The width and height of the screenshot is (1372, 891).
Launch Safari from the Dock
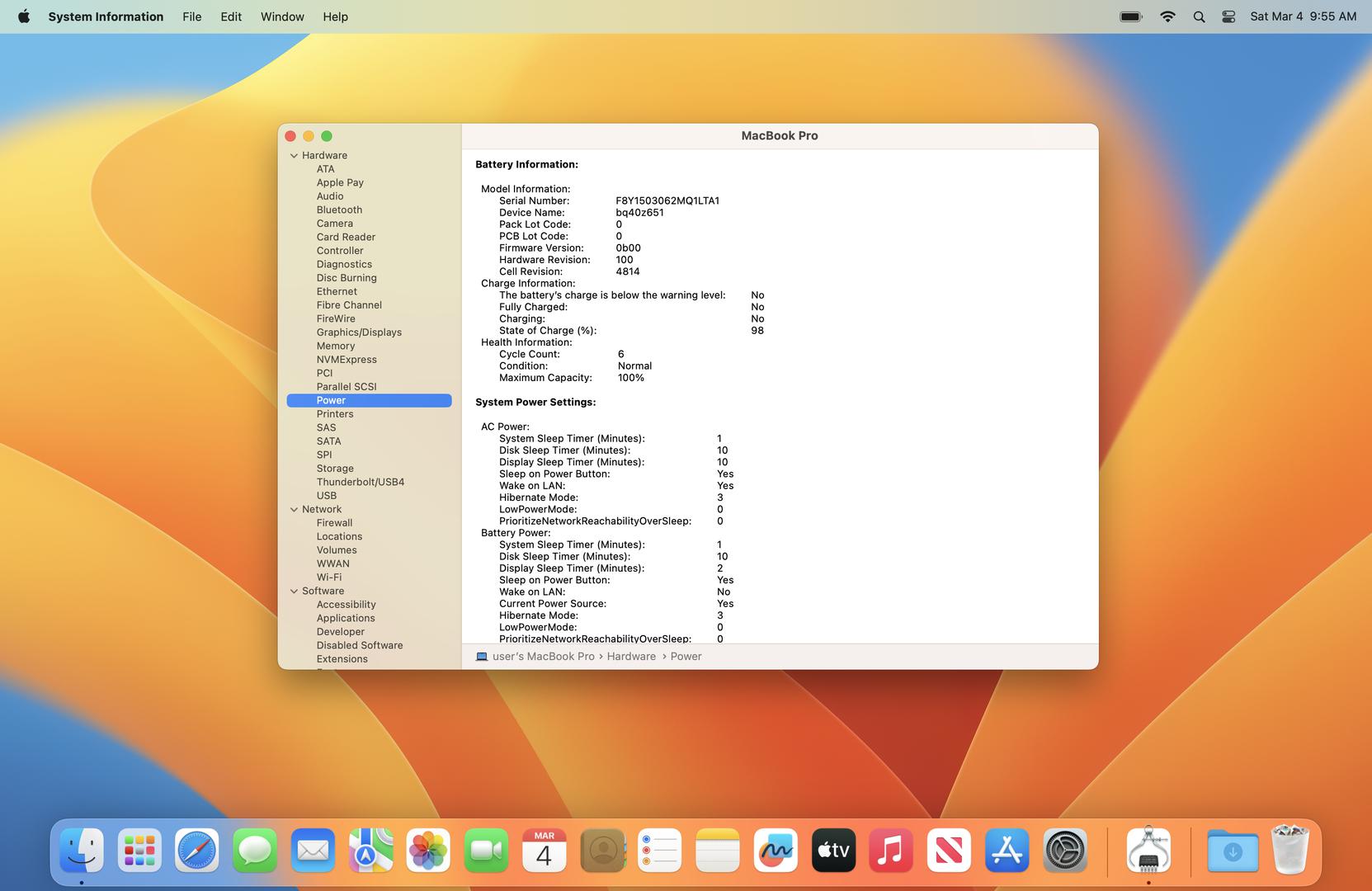(197, 851)
